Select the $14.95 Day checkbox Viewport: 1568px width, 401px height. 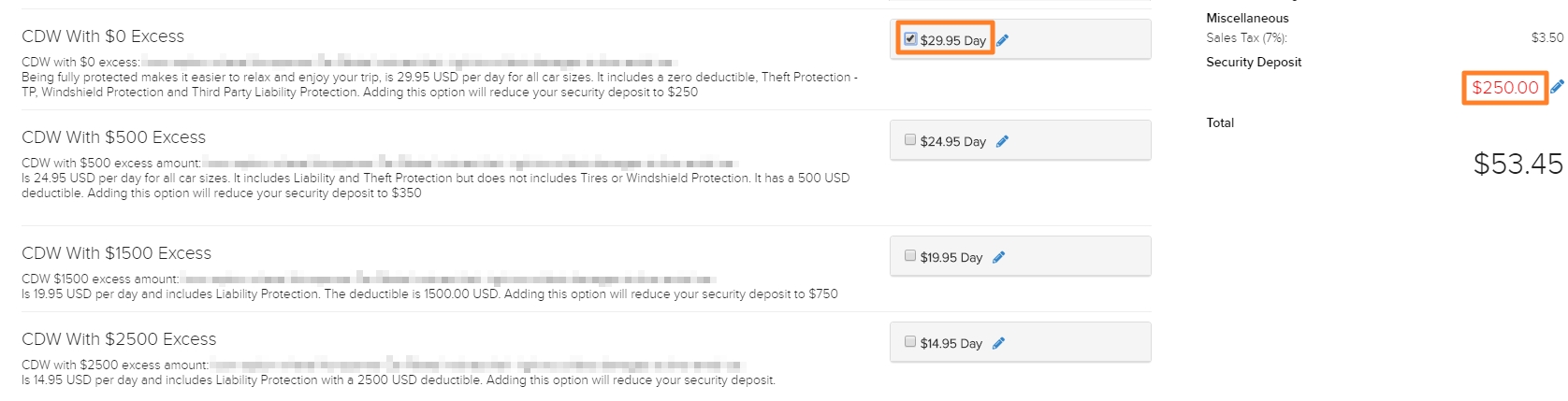(910, 342)
